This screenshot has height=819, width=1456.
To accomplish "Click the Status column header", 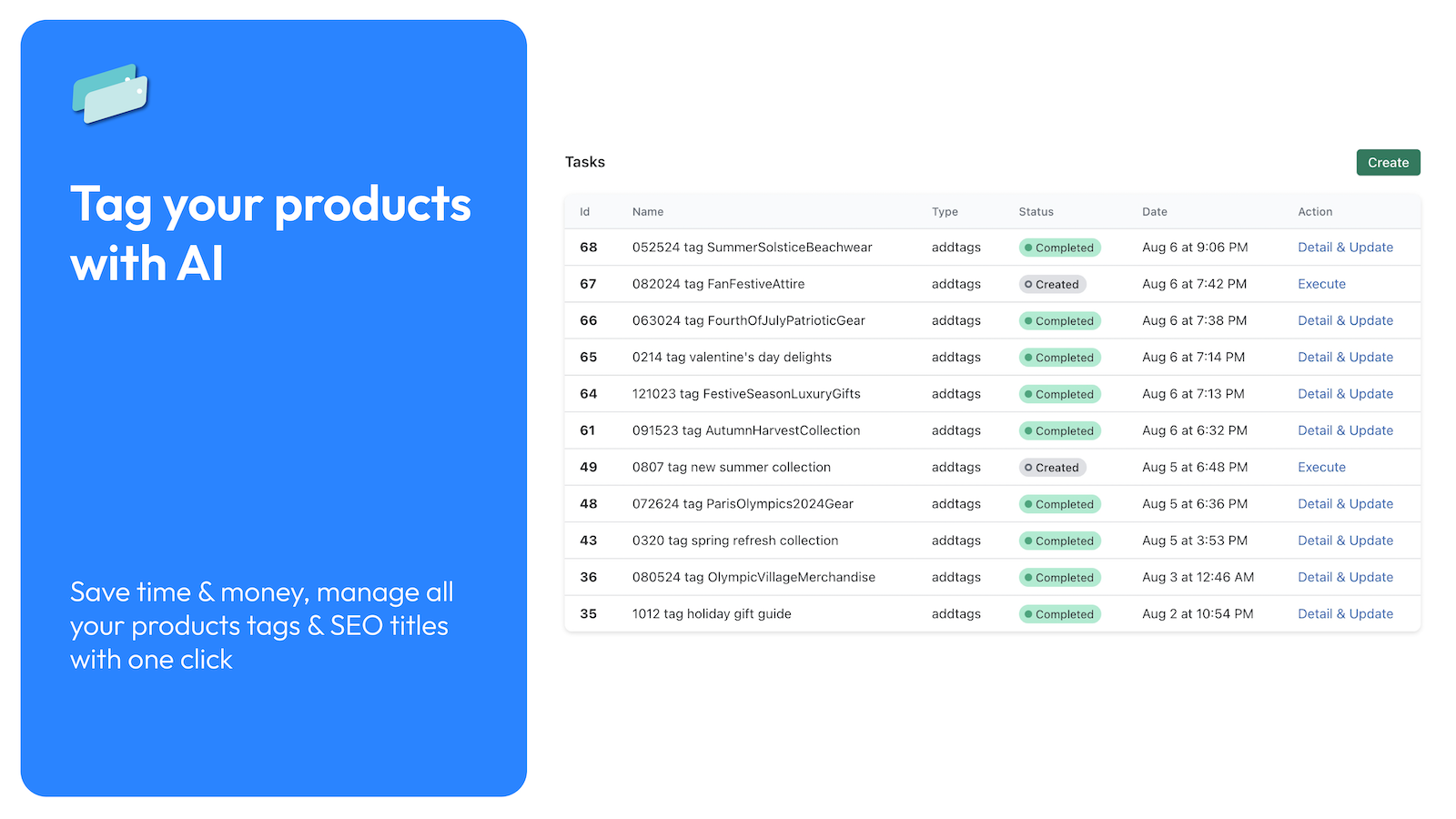I will pos(1036,211).
